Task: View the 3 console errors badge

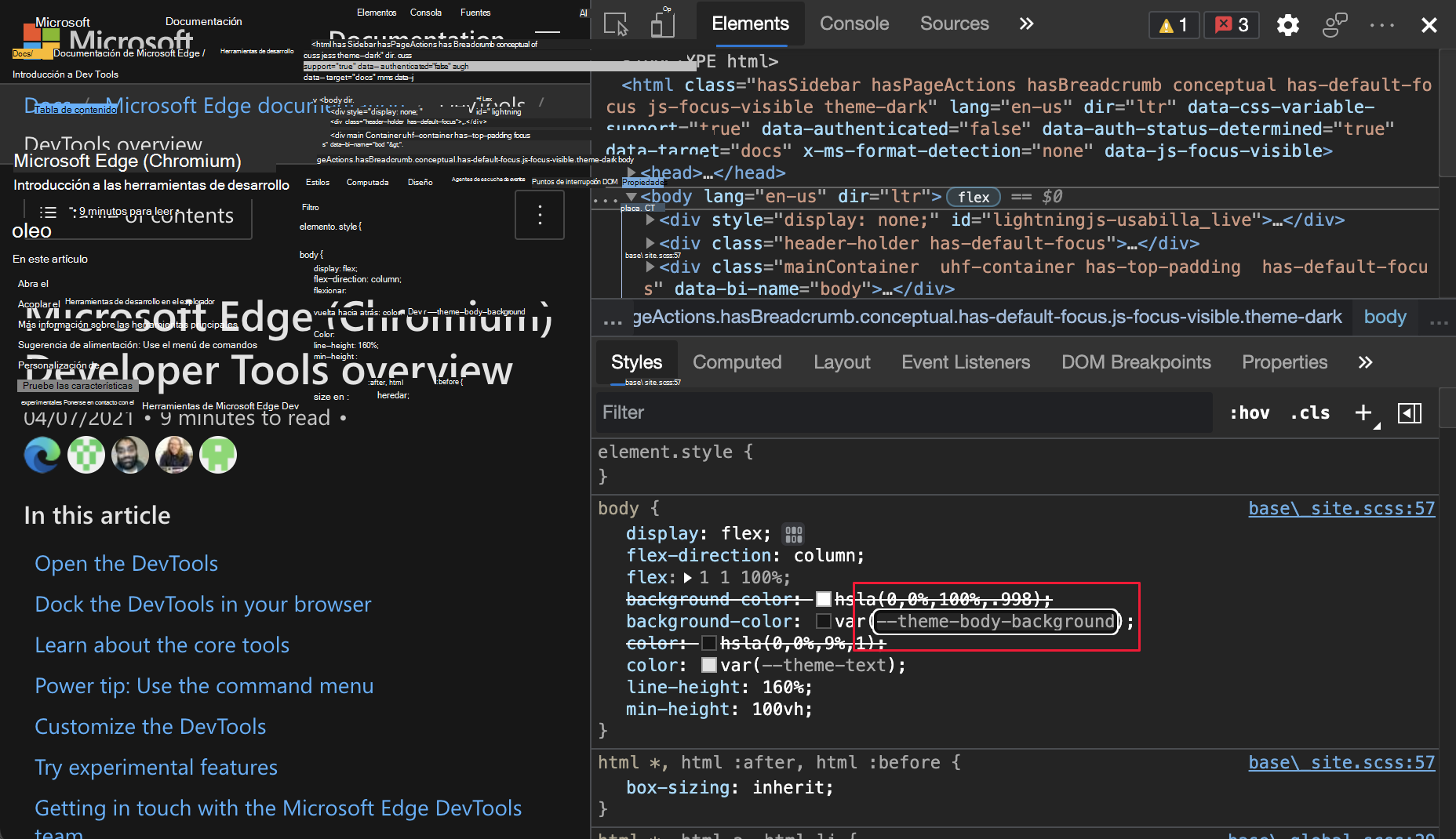Action: (x=1231, y=24)
